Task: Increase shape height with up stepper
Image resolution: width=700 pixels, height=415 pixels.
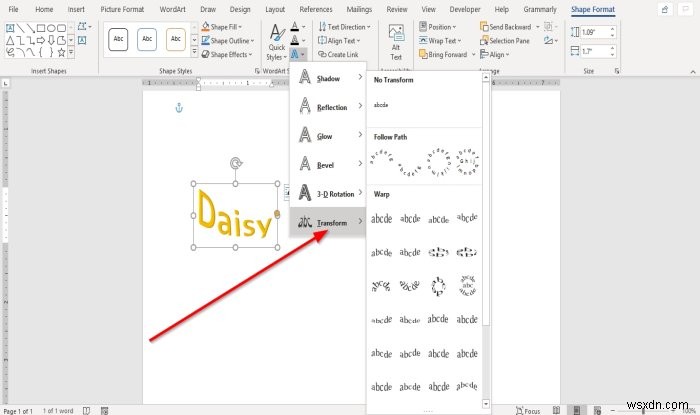Action: pyautogui.click(x=612, y=29)
